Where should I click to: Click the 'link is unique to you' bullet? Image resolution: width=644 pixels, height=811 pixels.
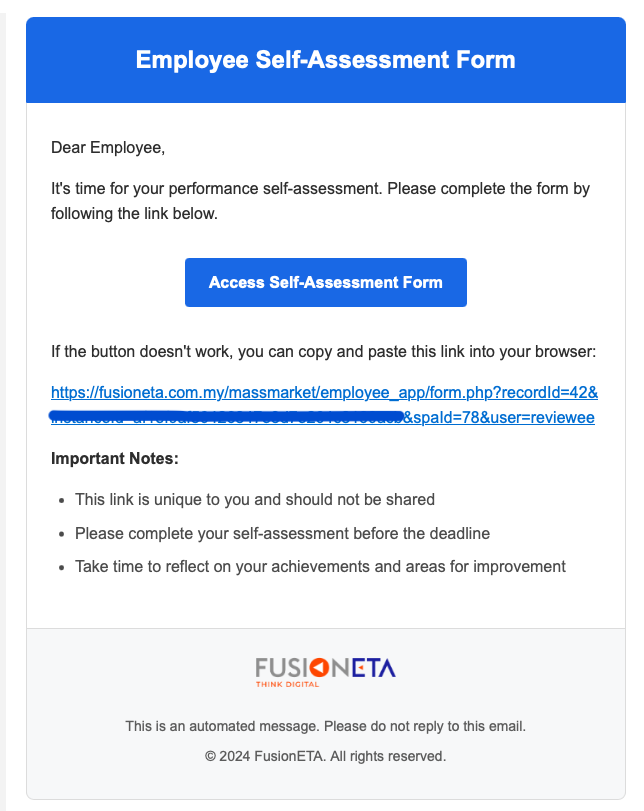tap(255, 499)
